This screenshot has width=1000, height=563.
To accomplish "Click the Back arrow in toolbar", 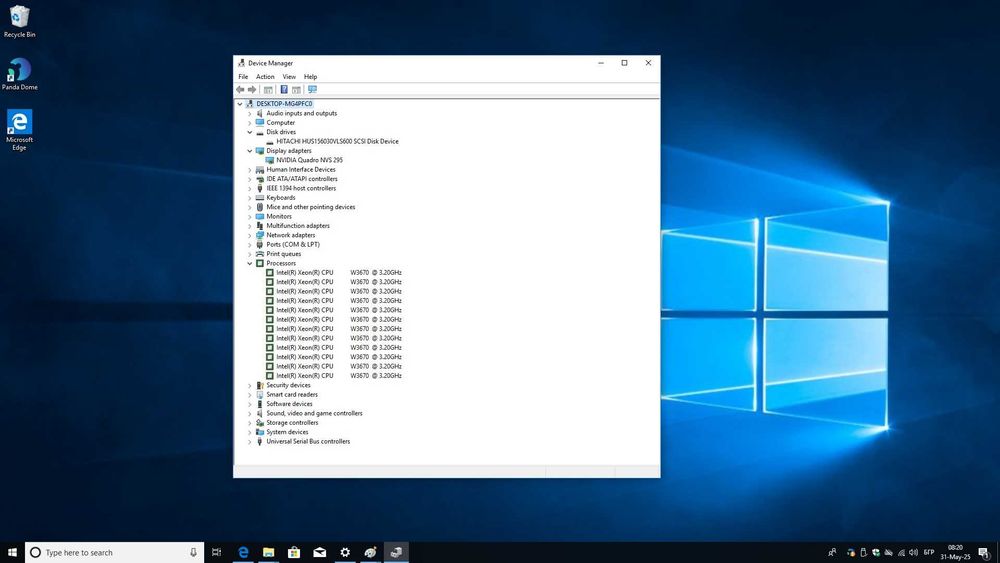I will pyautogui.click(x=240, y=89).
